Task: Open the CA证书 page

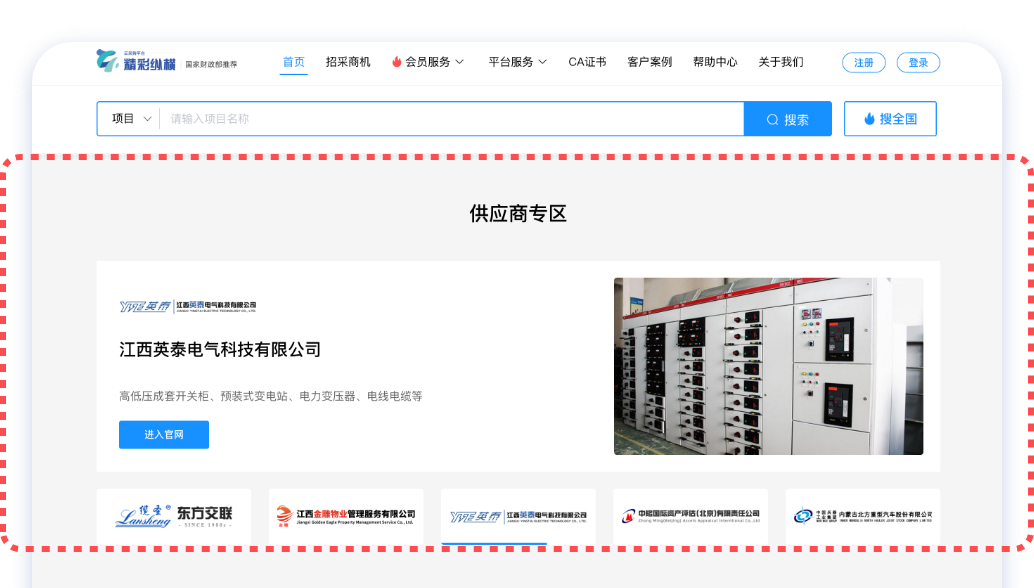Action: (587, 62)
